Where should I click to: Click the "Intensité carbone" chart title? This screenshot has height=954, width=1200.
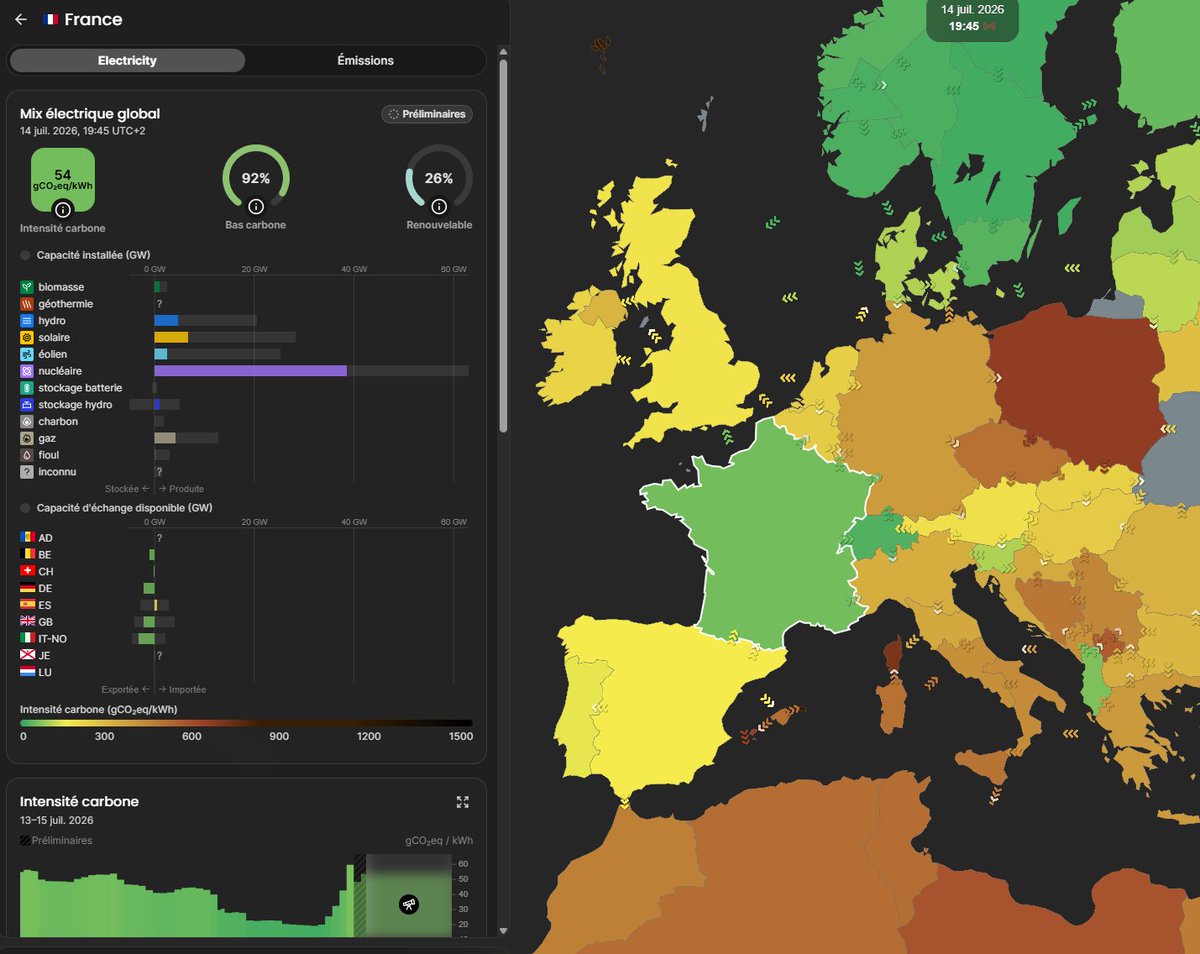pyautogui.click(x=79, y=801)
